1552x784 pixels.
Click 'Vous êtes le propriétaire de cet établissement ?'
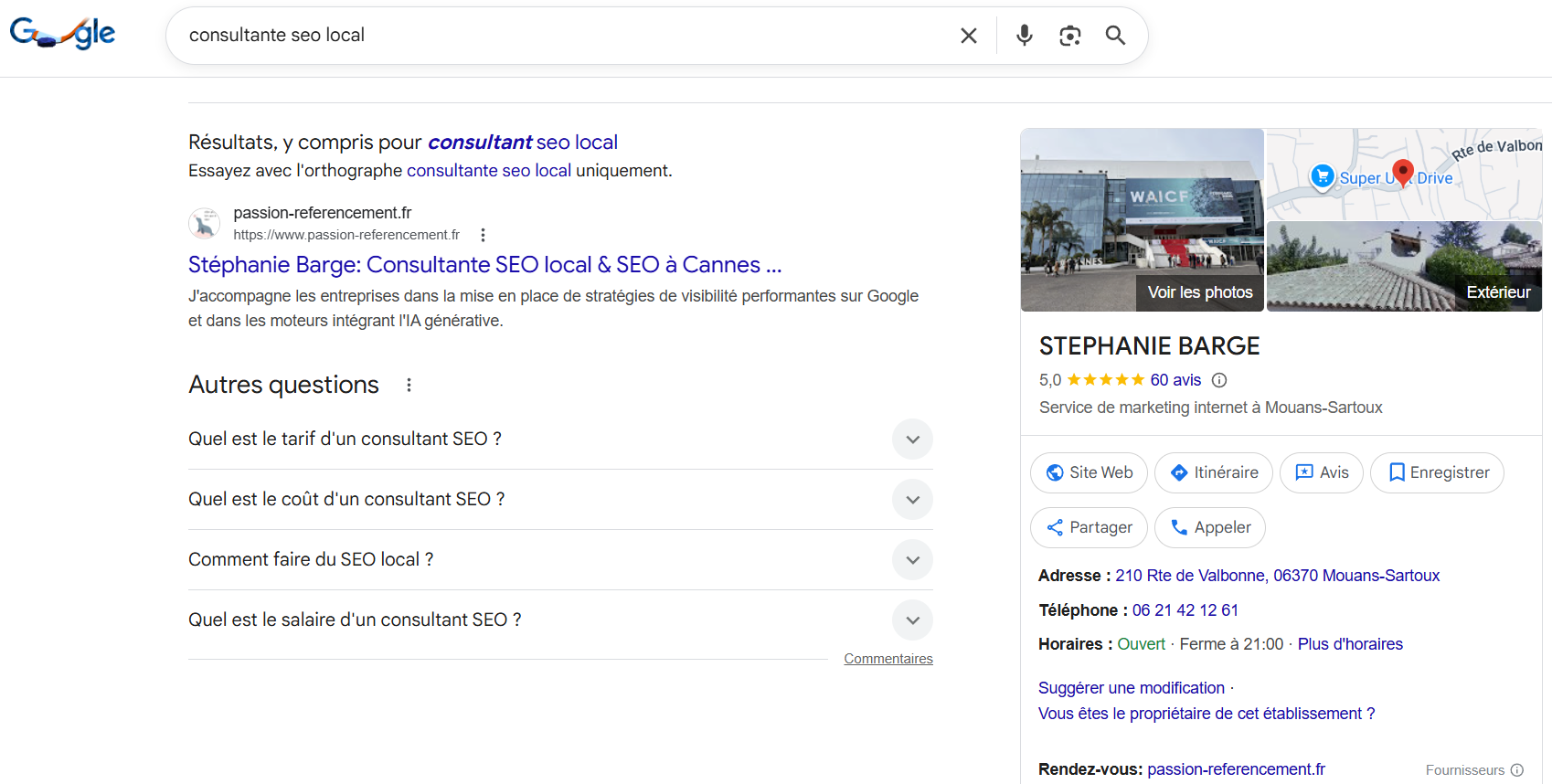[1207, 714]
